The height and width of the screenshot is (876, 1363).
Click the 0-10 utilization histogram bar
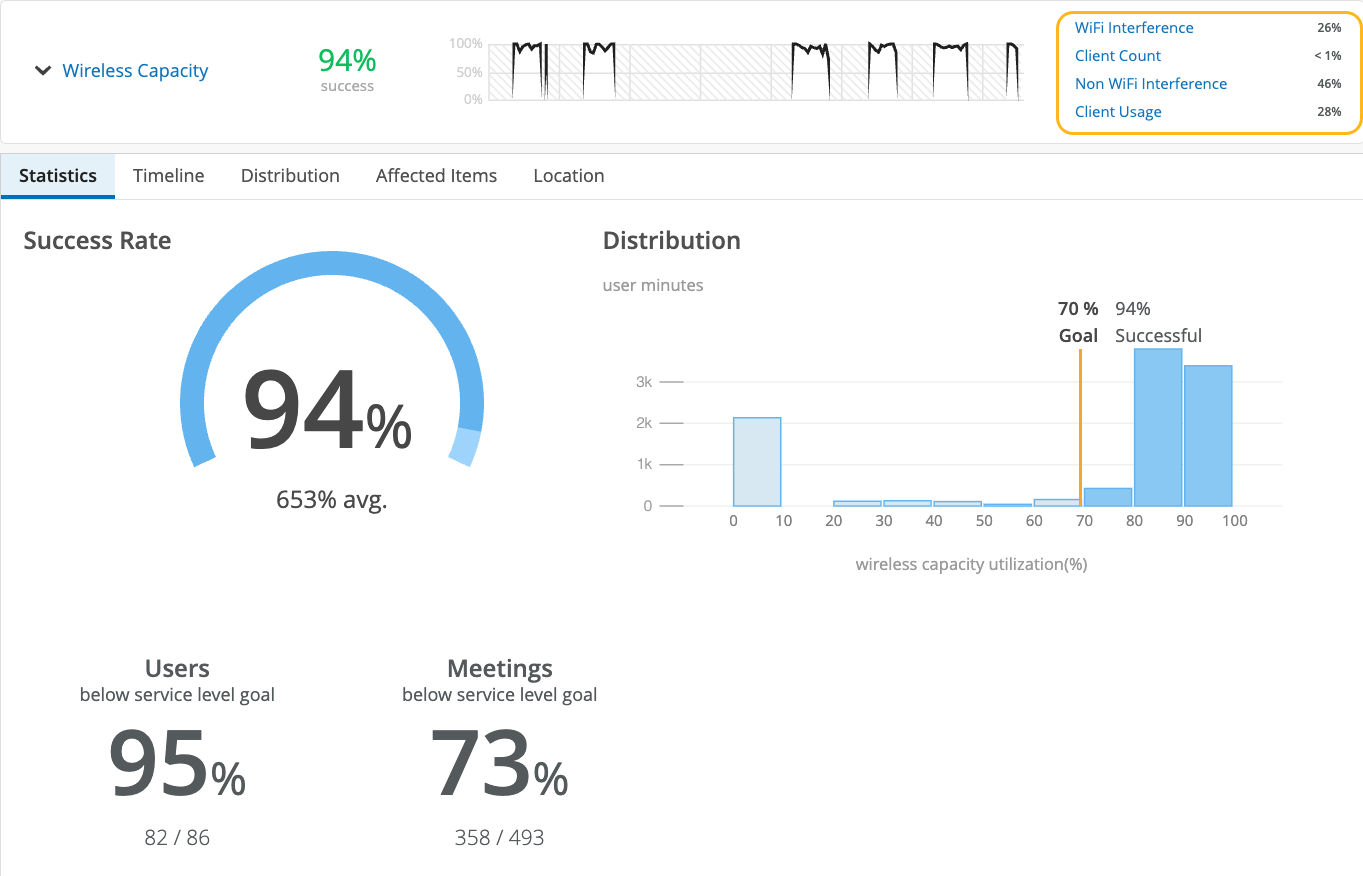pyautogui.click(x=757, y=462)
